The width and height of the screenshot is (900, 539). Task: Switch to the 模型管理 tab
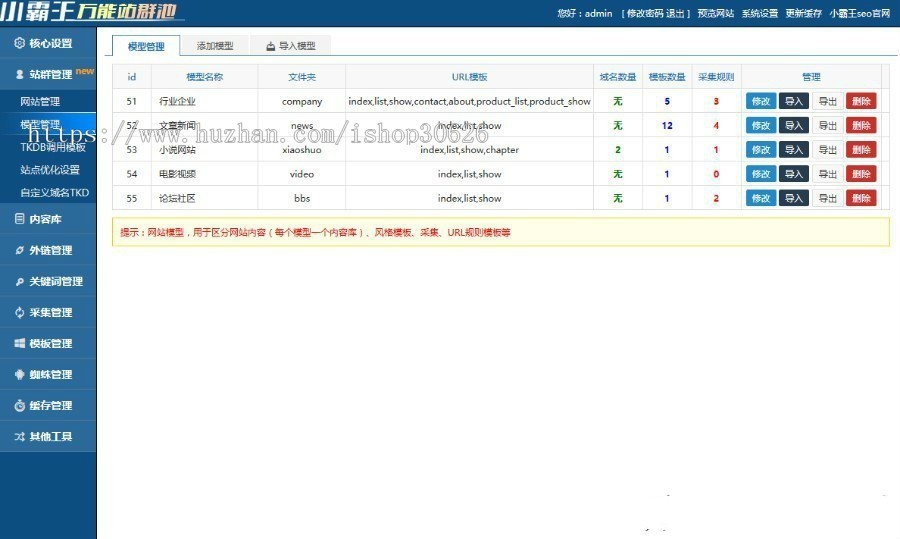146,46
